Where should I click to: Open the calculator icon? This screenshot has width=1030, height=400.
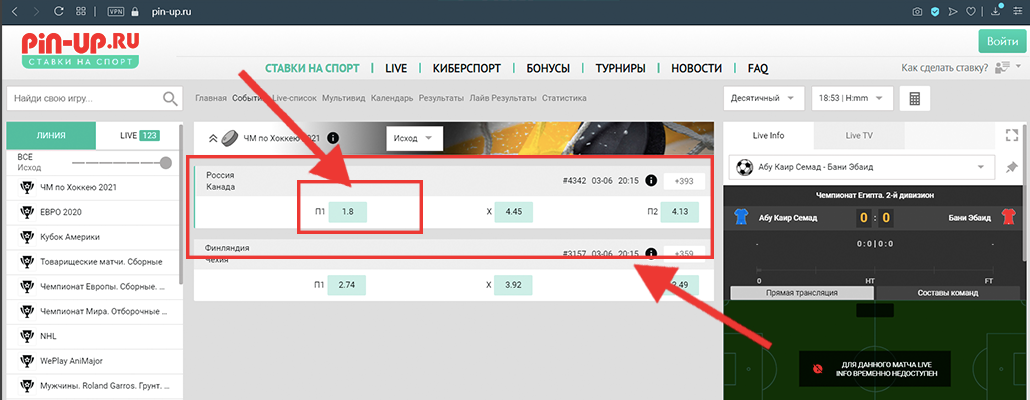coord(914,99)
